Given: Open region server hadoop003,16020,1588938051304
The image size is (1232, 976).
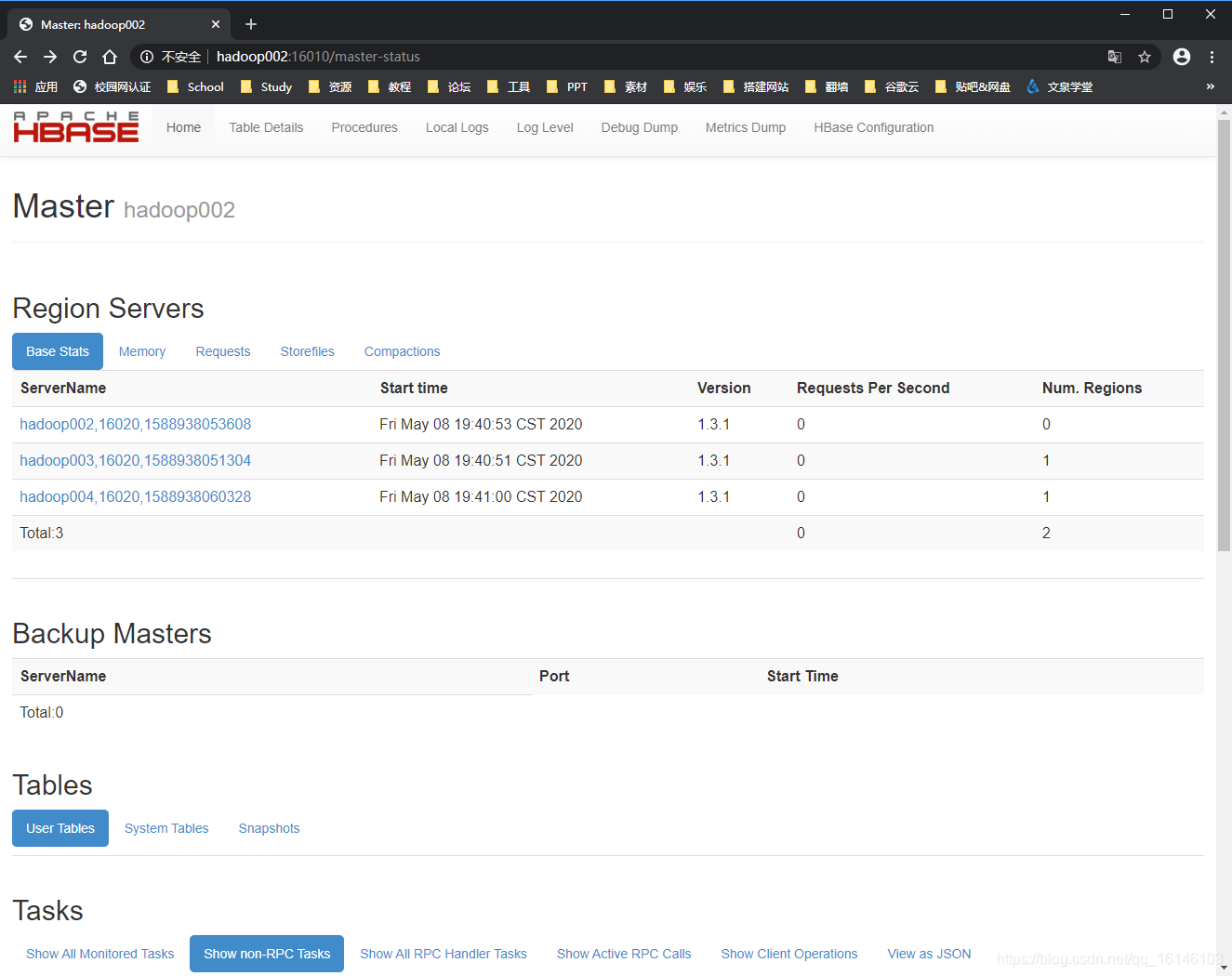Looking at the screenshot, I should pyautogui.click(x=136, y=460).
